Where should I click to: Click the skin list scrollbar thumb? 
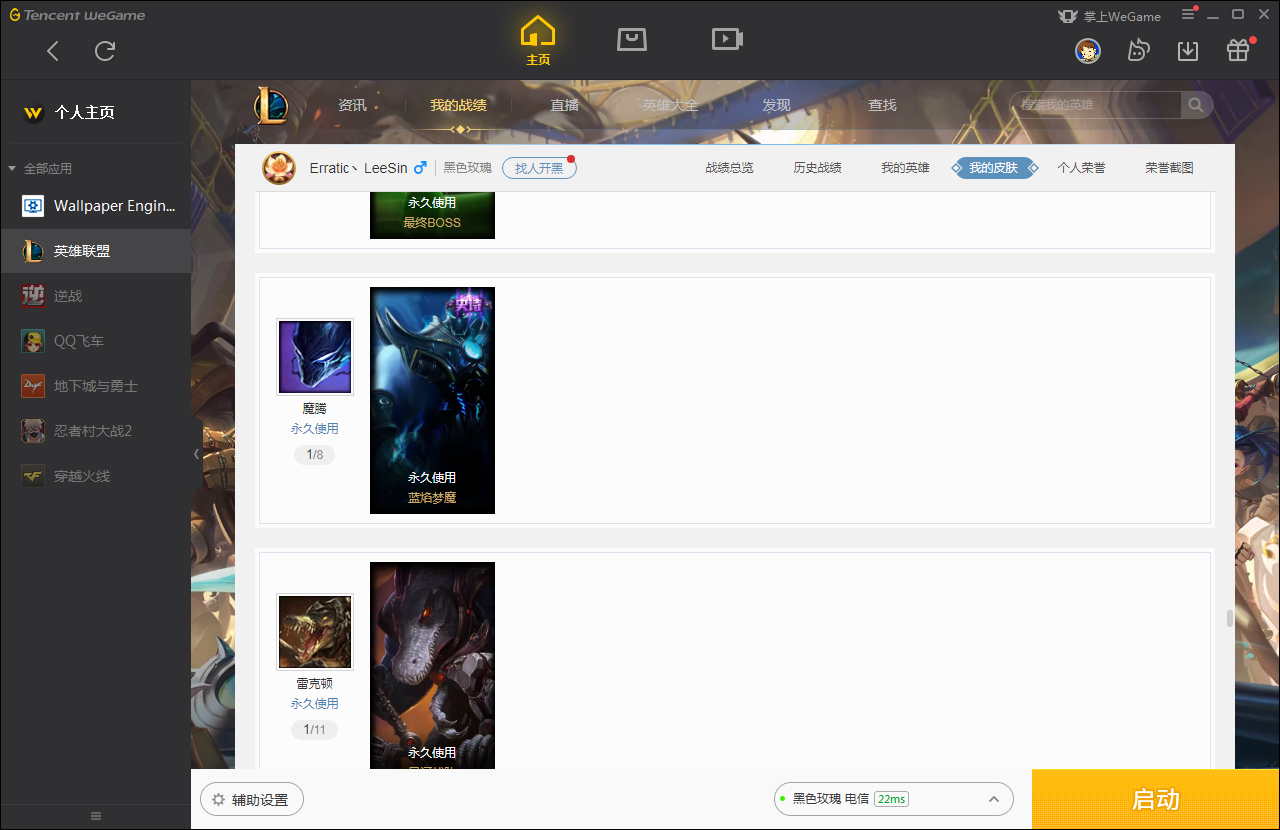click(1230, 618)
